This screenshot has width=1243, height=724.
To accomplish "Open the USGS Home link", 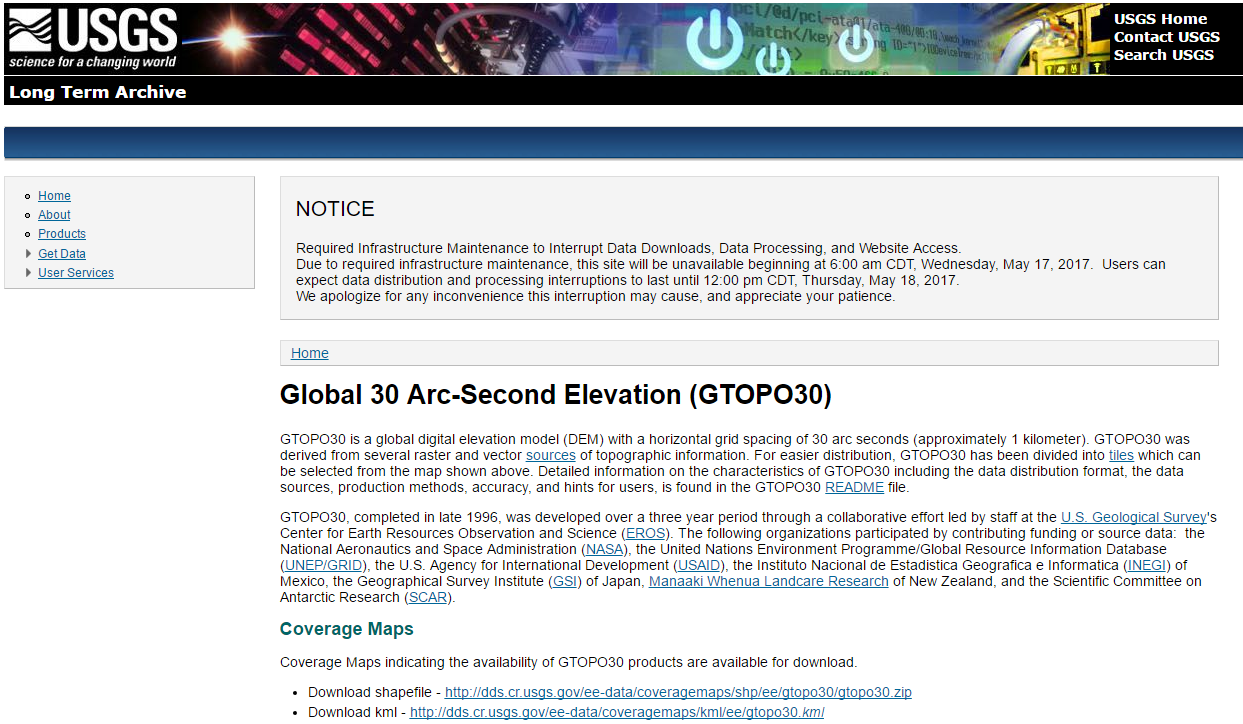I will pos(1160,19).
